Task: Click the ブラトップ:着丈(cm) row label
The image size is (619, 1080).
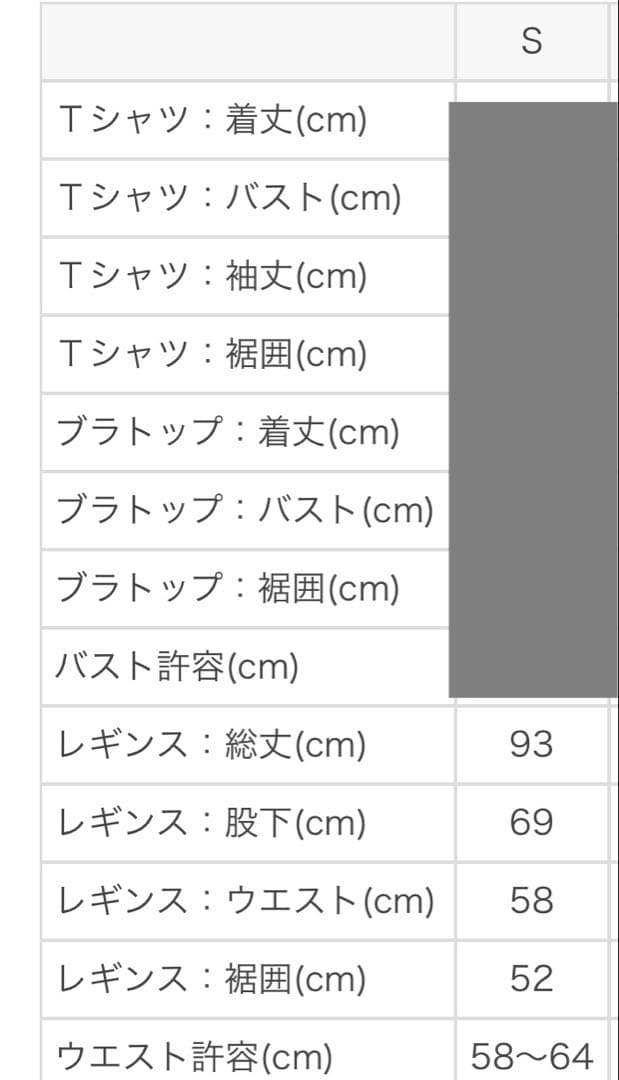Action: pos(228,432)
